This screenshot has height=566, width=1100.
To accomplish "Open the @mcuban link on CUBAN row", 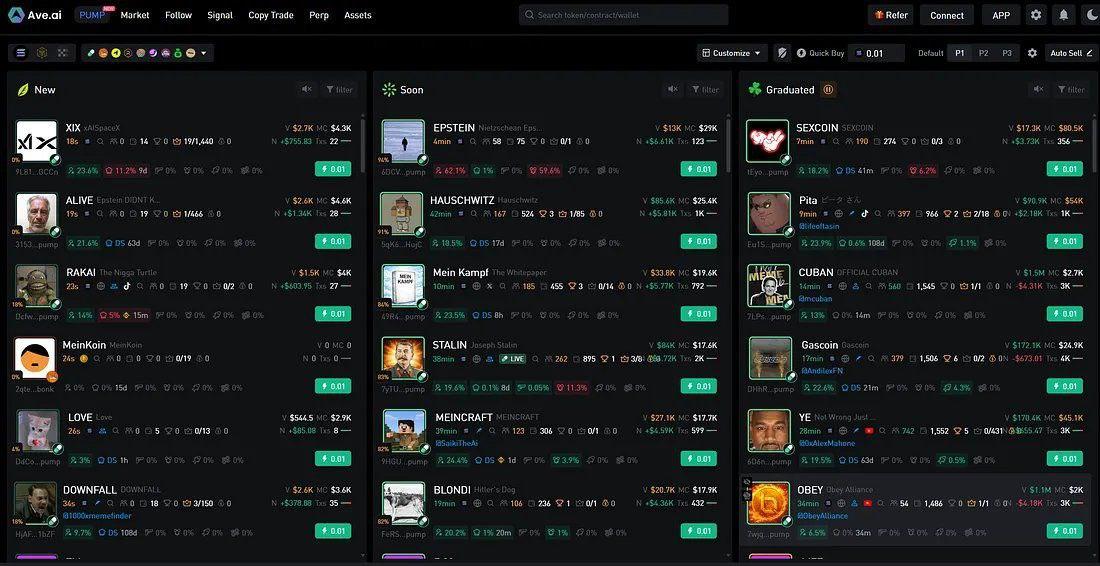I will point(815,298).
